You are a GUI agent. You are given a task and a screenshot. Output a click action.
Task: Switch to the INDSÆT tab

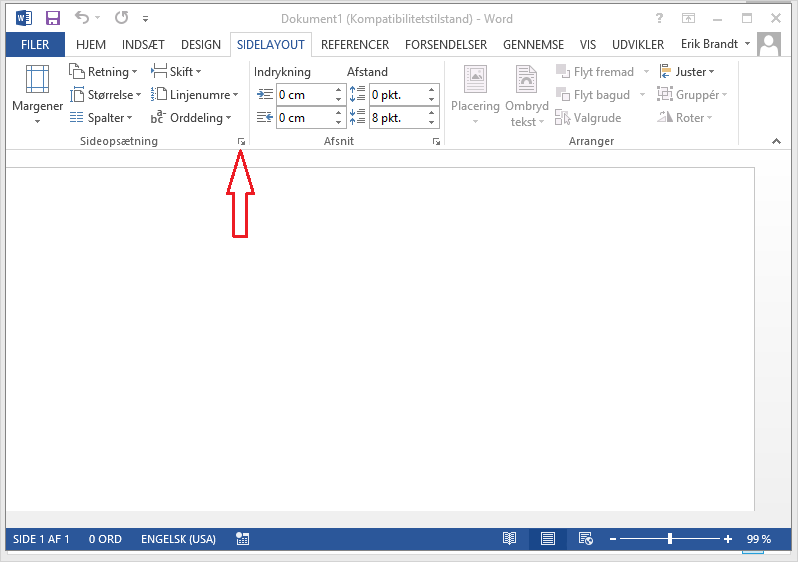(143, 45)
